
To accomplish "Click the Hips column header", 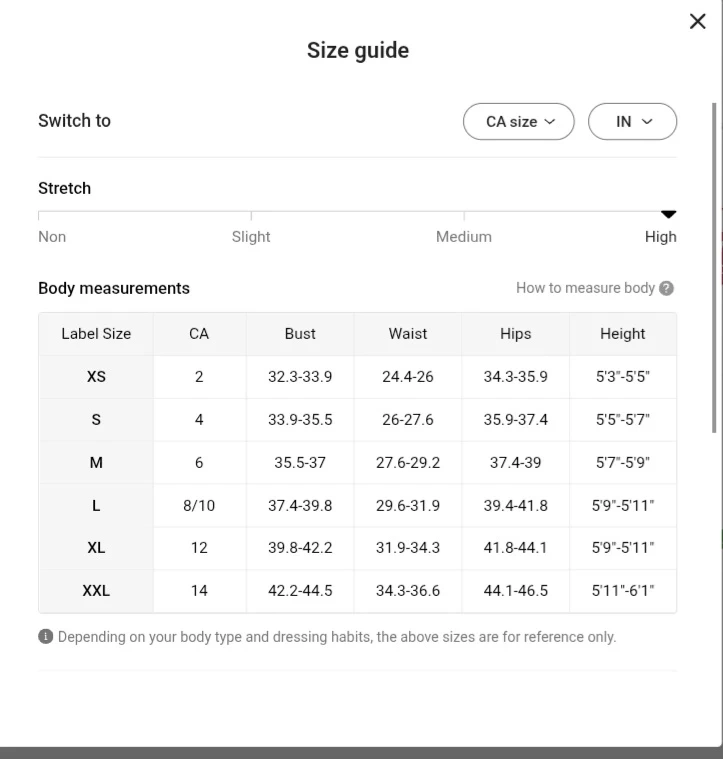I will (515, 334).
